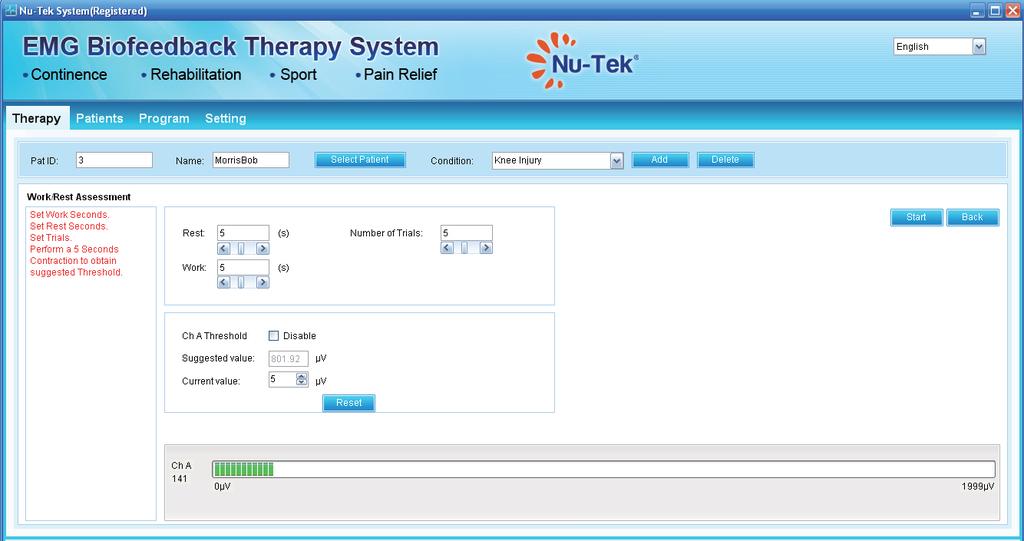Open the Program tab
Image resolution: width=1024 pixels, height=541 pixels.
(164, 118)
